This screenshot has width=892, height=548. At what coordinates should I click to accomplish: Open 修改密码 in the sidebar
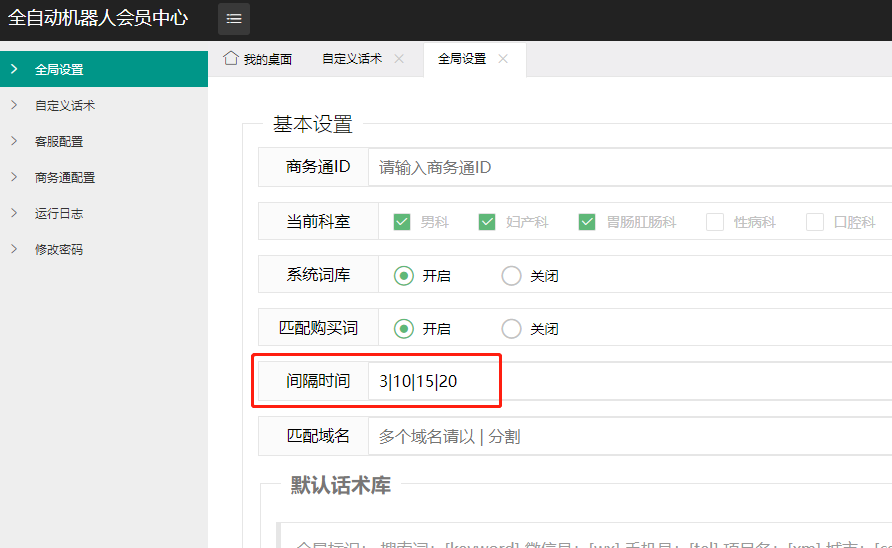tap(59, 249)
